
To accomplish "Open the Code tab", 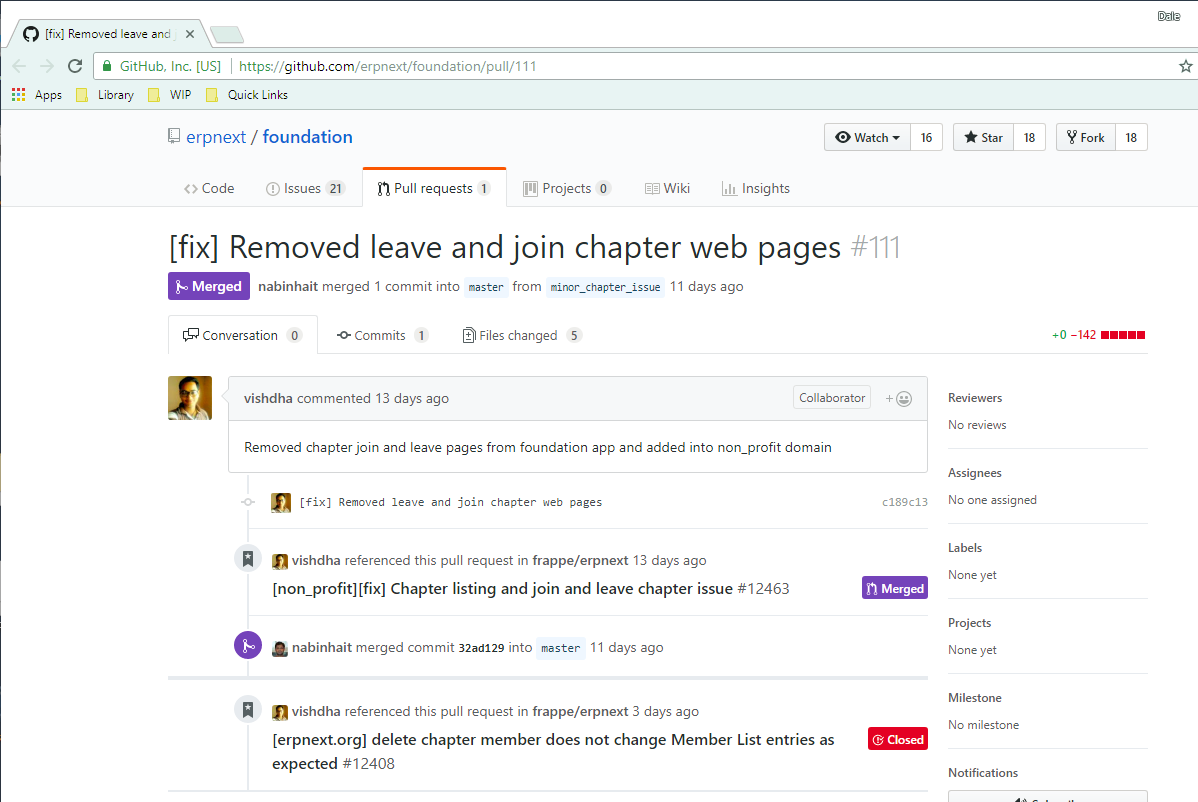I will pyautogui.click(x=209, y=189).
